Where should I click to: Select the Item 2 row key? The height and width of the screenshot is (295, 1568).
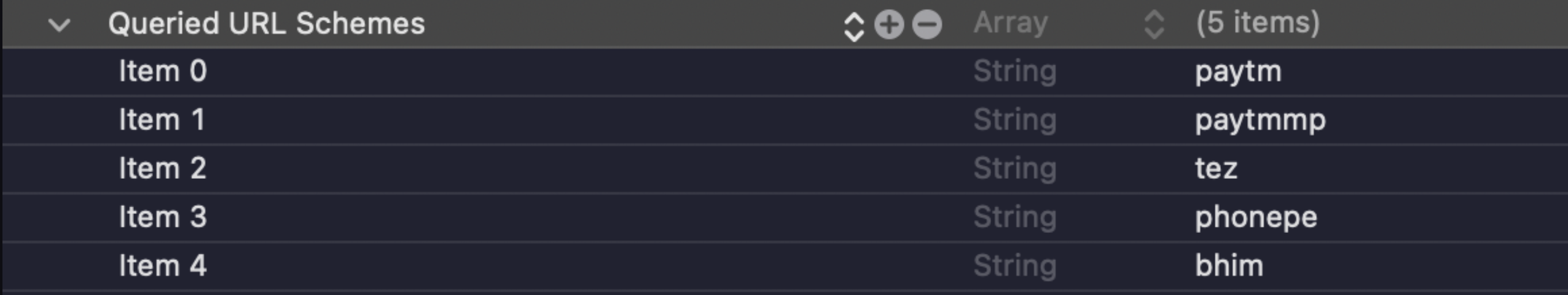[x=162, y=168]
